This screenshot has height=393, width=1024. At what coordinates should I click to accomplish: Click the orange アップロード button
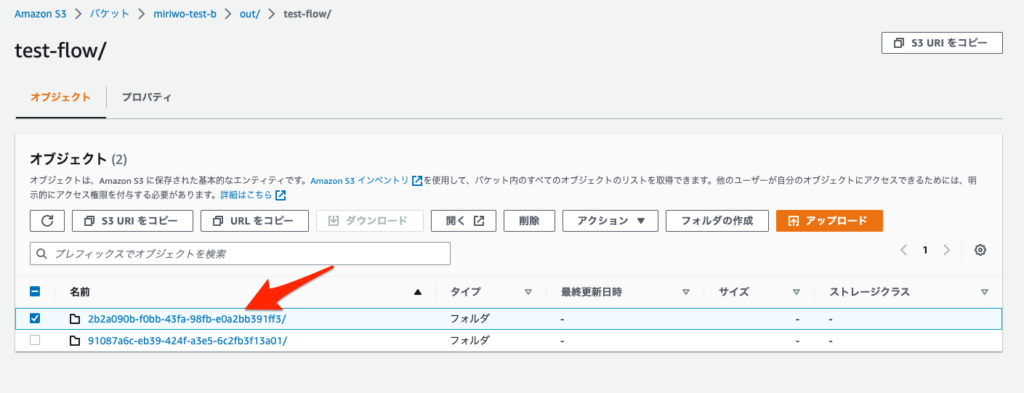click(x=829, y=221)
